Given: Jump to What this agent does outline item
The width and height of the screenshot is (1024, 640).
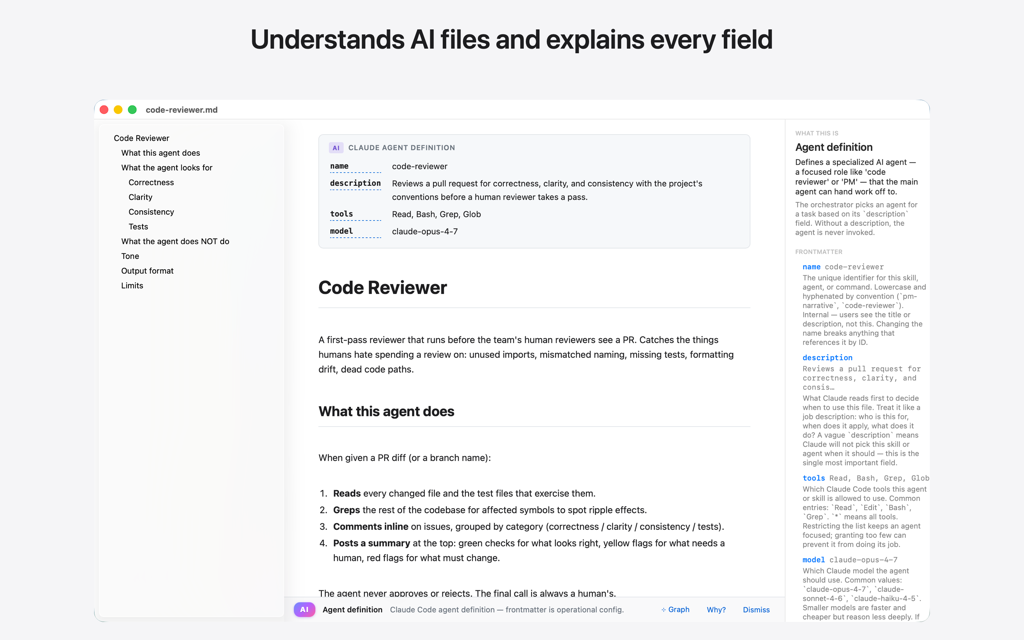Looking at the screenshot, I should (x=161, y=153).
